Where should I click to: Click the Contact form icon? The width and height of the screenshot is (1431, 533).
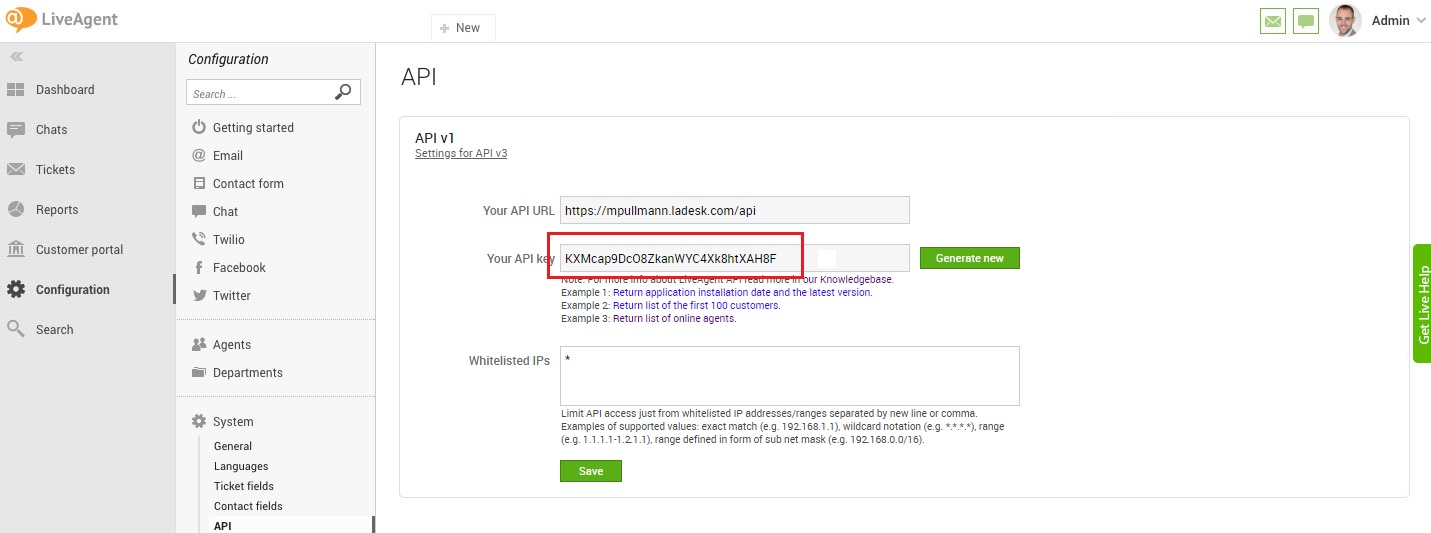tap(198, 183)
